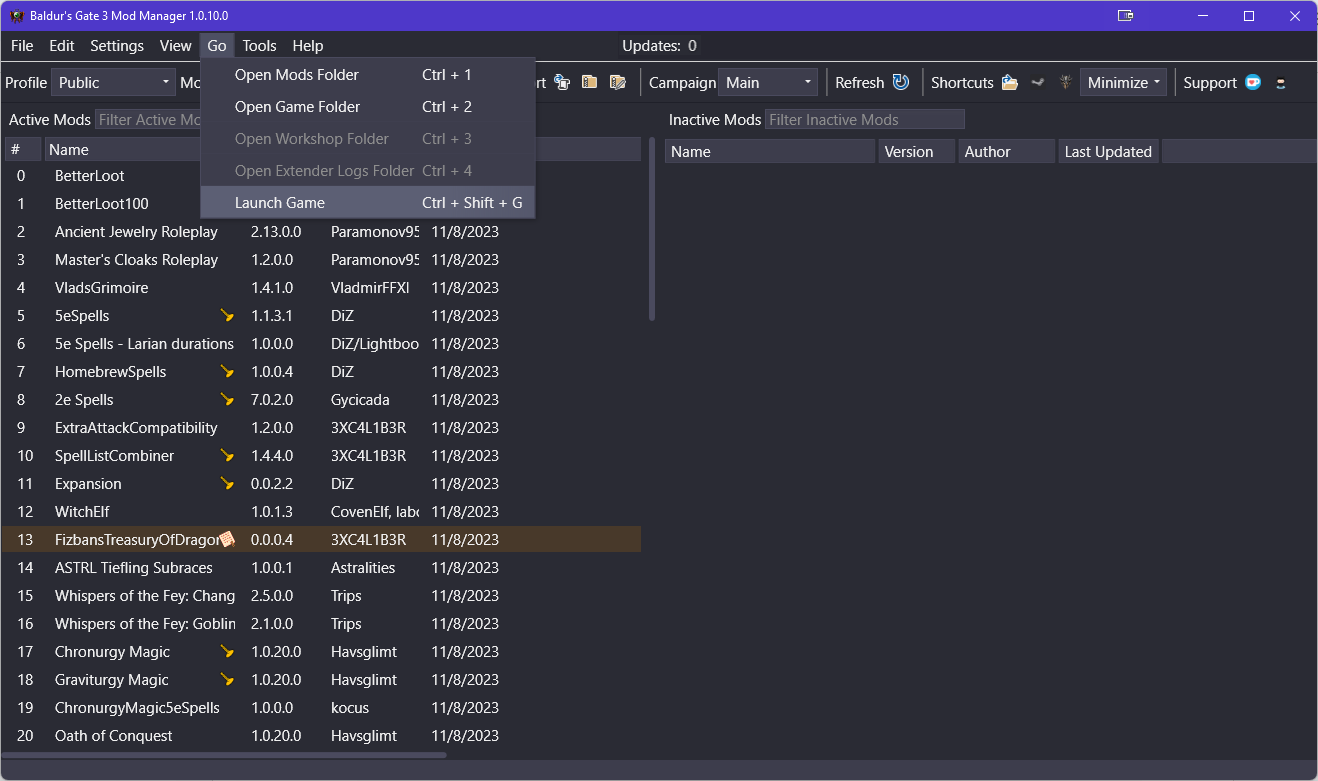Expand the Minimize dropdown button
This screenshot has height=781, width=1318.
[x=1123, y=83]
